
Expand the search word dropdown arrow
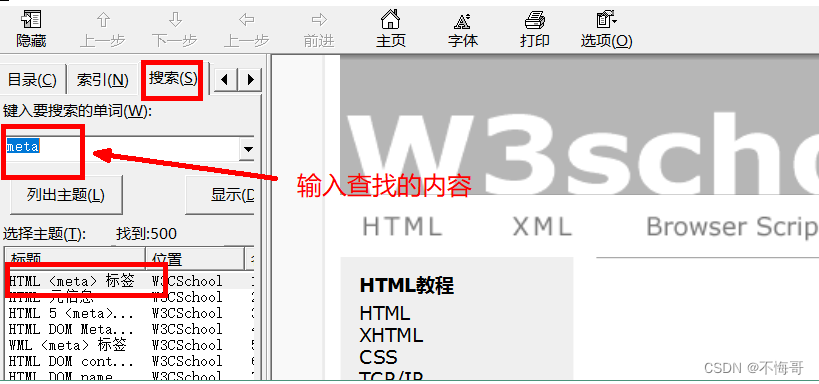(x=247, y=149)
